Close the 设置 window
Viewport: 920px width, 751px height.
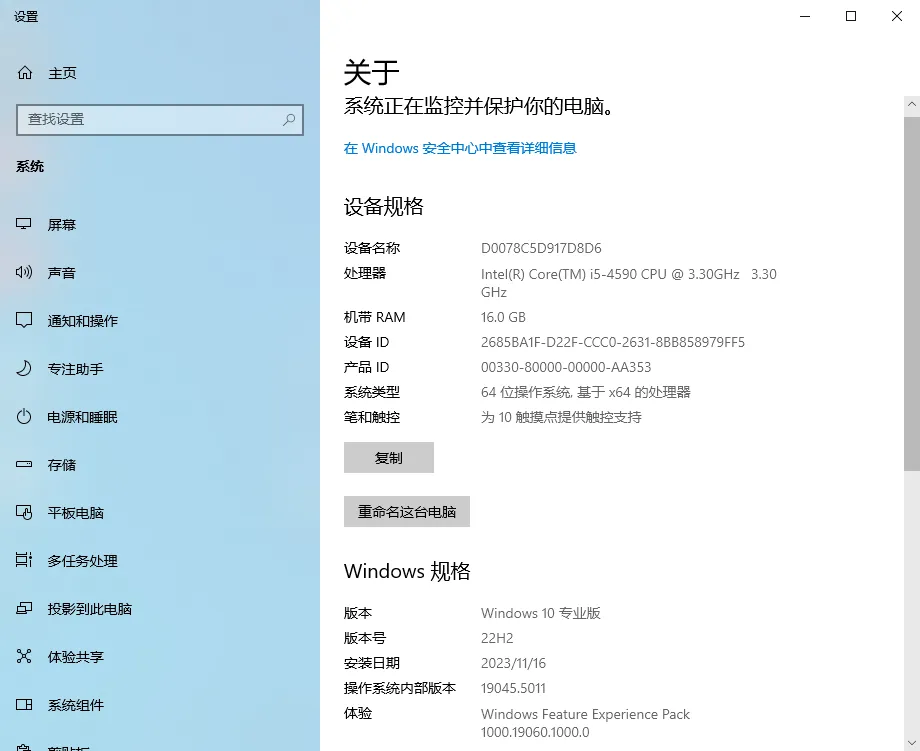[897, 16]
